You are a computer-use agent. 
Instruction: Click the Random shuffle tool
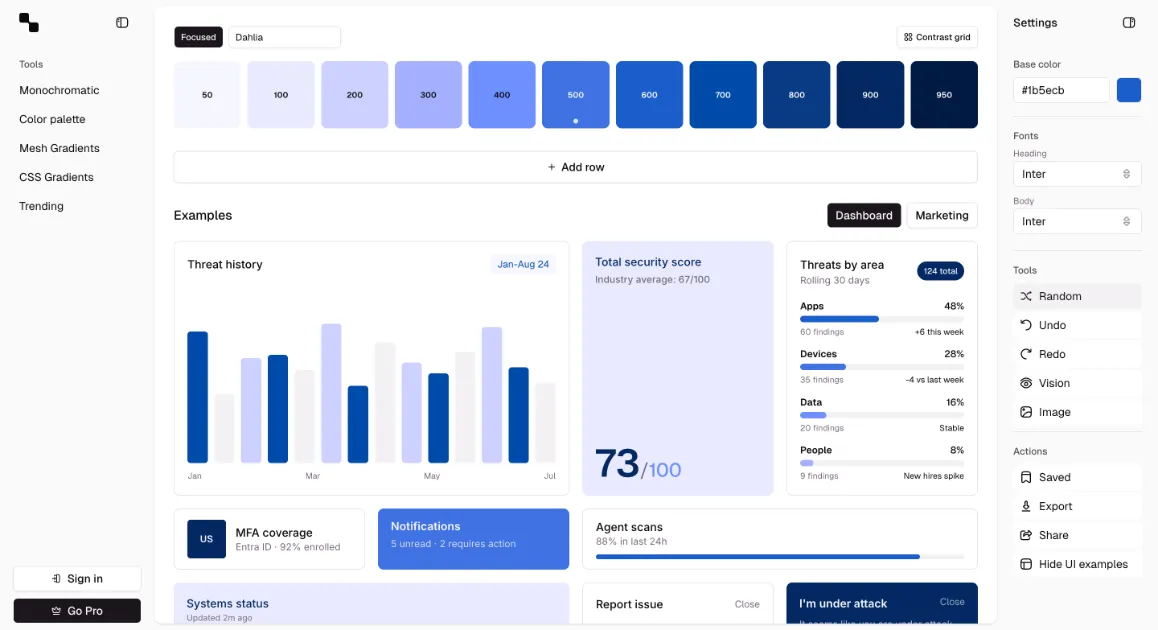1076,296
